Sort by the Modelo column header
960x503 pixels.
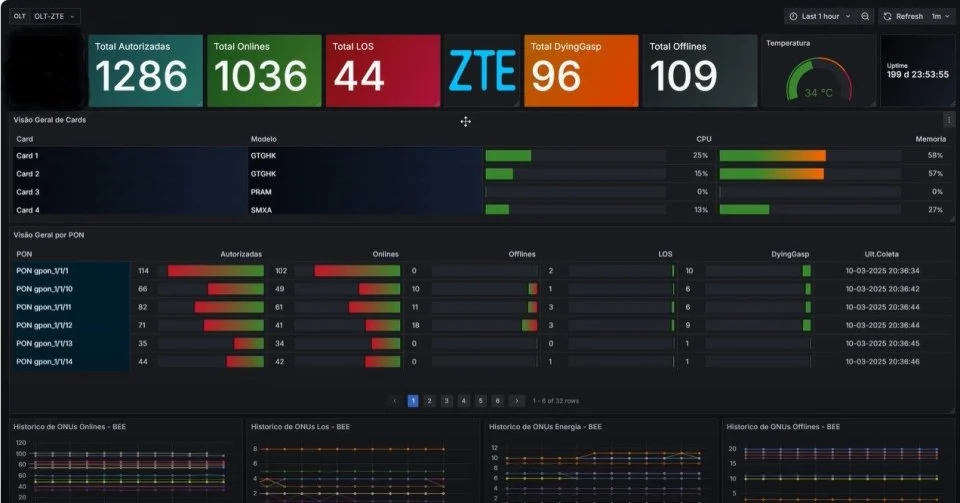coord(263,139)
